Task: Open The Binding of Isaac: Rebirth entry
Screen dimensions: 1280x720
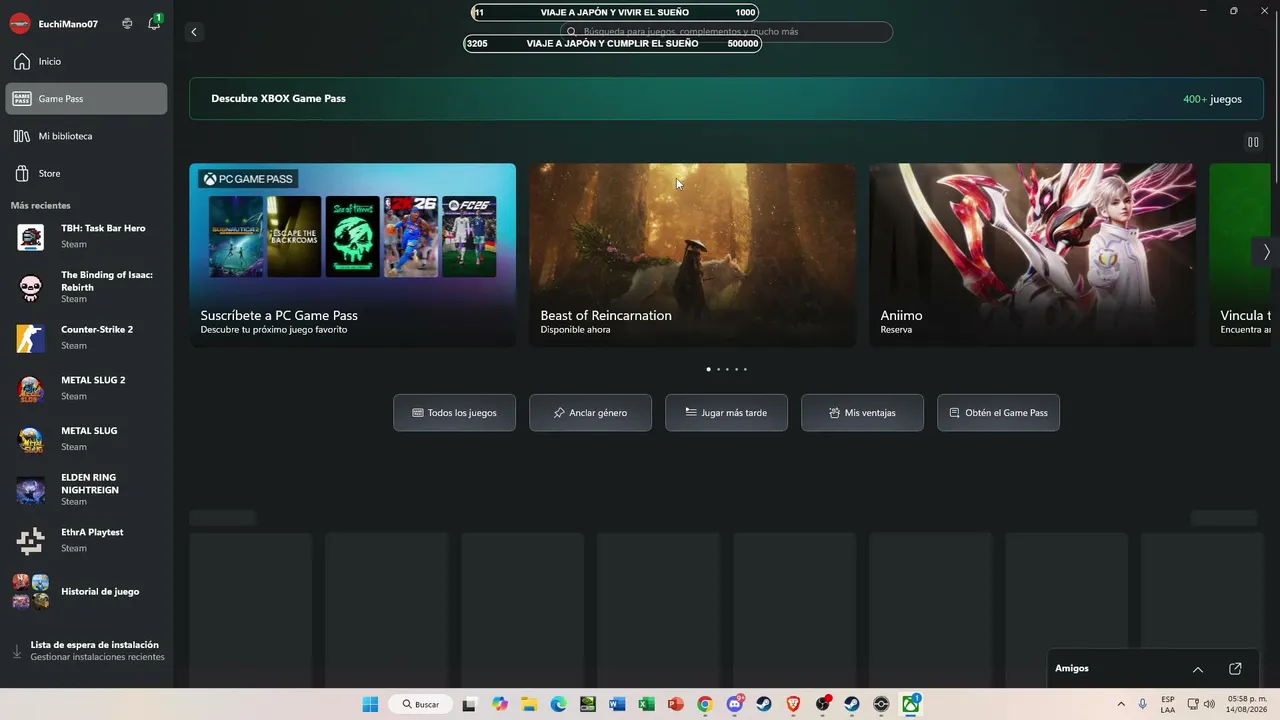Action: pos(86,288)
